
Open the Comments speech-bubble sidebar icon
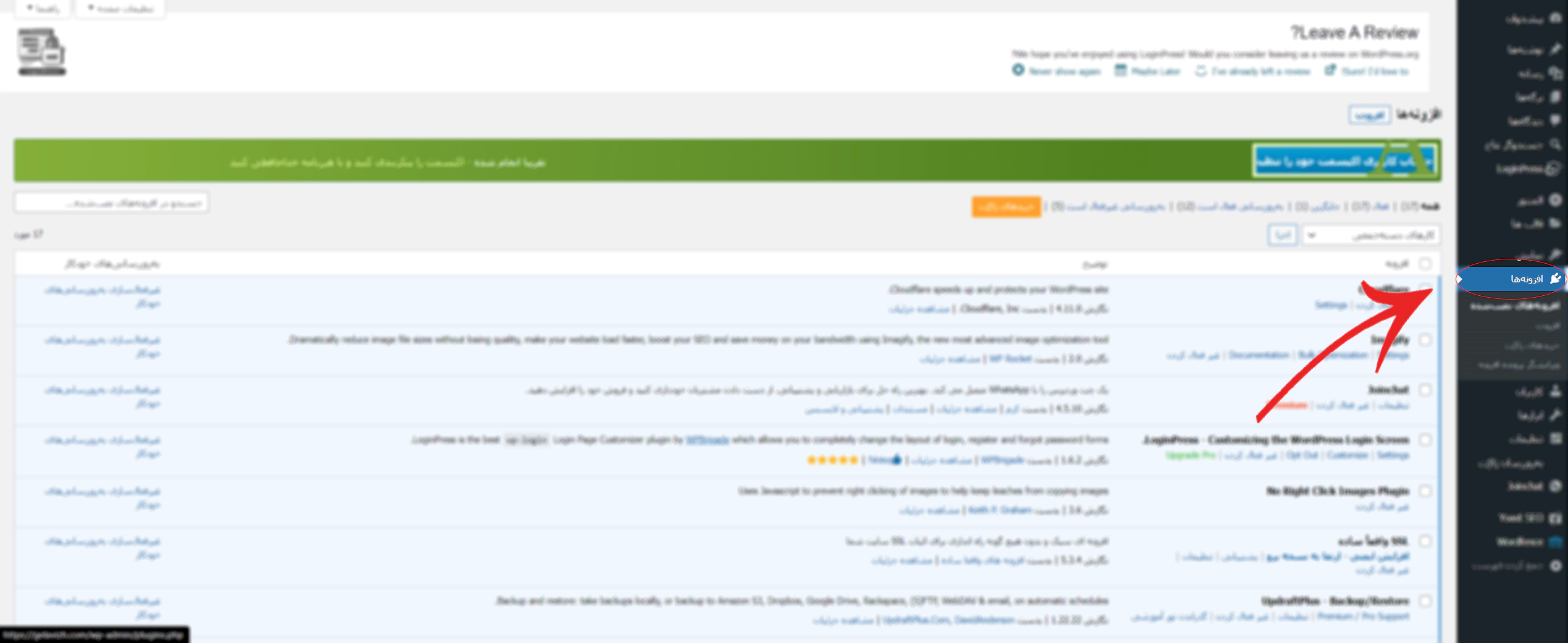pyautogui.click(x=1555, y=120)
